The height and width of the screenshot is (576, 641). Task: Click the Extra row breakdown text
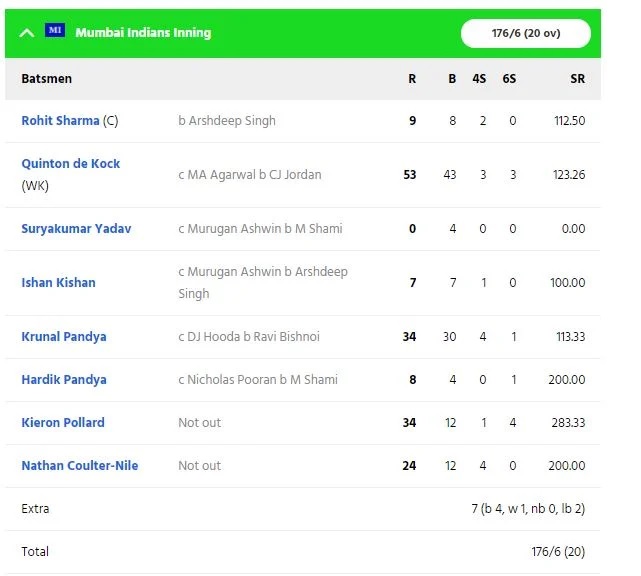[x=528, y=508]
